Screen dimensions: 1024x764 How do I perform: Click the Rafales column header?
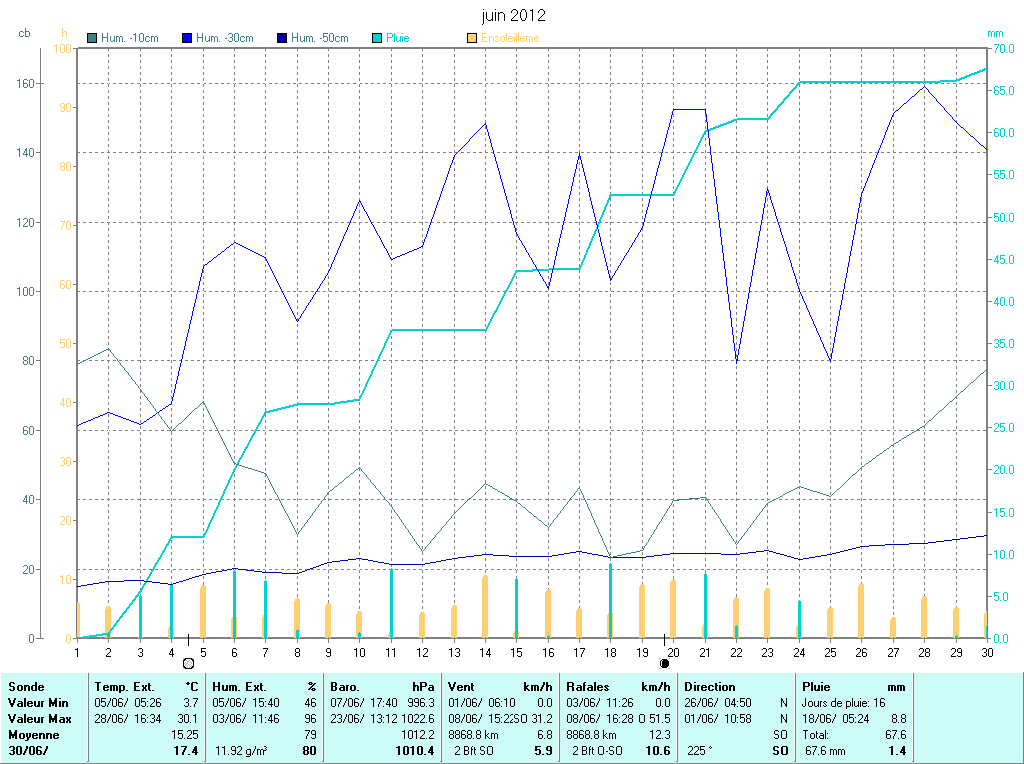point(589,687)
